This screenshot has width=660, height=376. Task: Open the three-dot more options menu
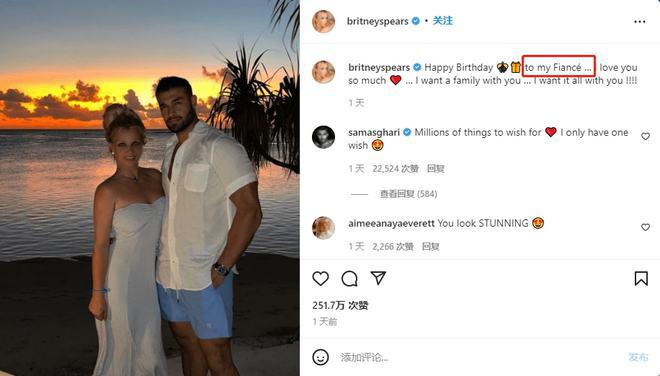tap(639, 21)
